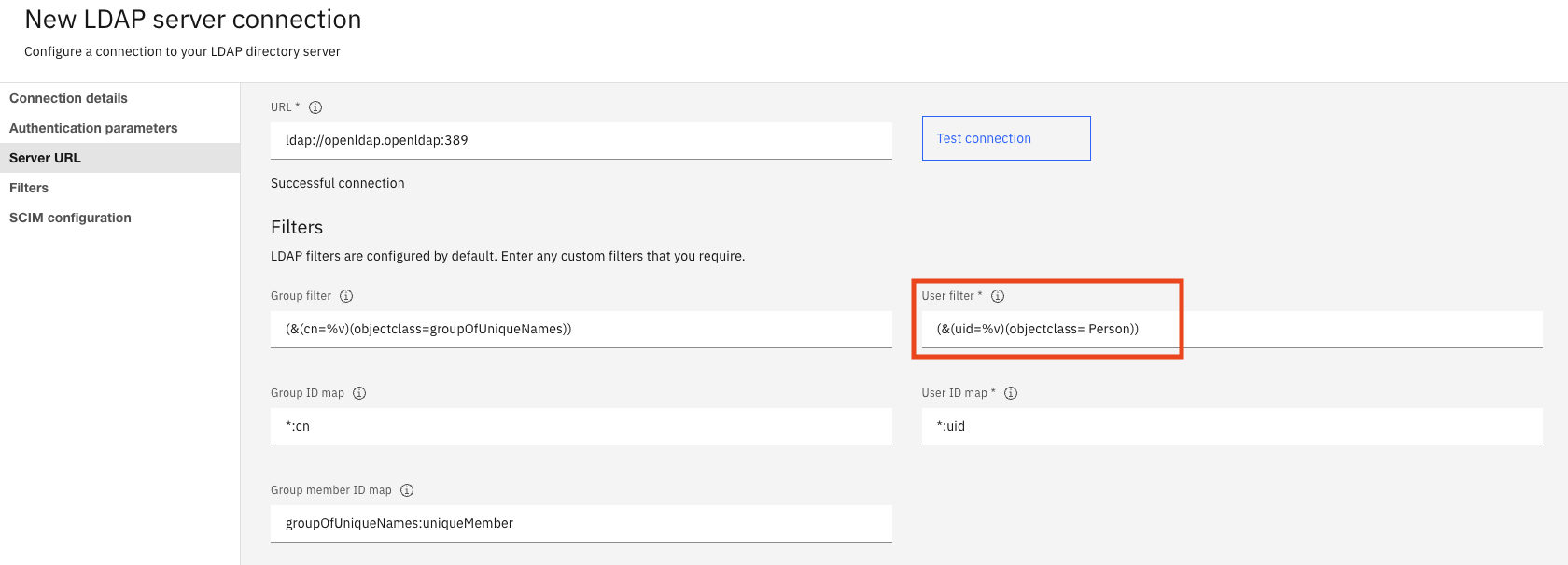Click the New LDAP server connection page title
The height and width of the screenshot is (565, 1568).
click(193, 20)
